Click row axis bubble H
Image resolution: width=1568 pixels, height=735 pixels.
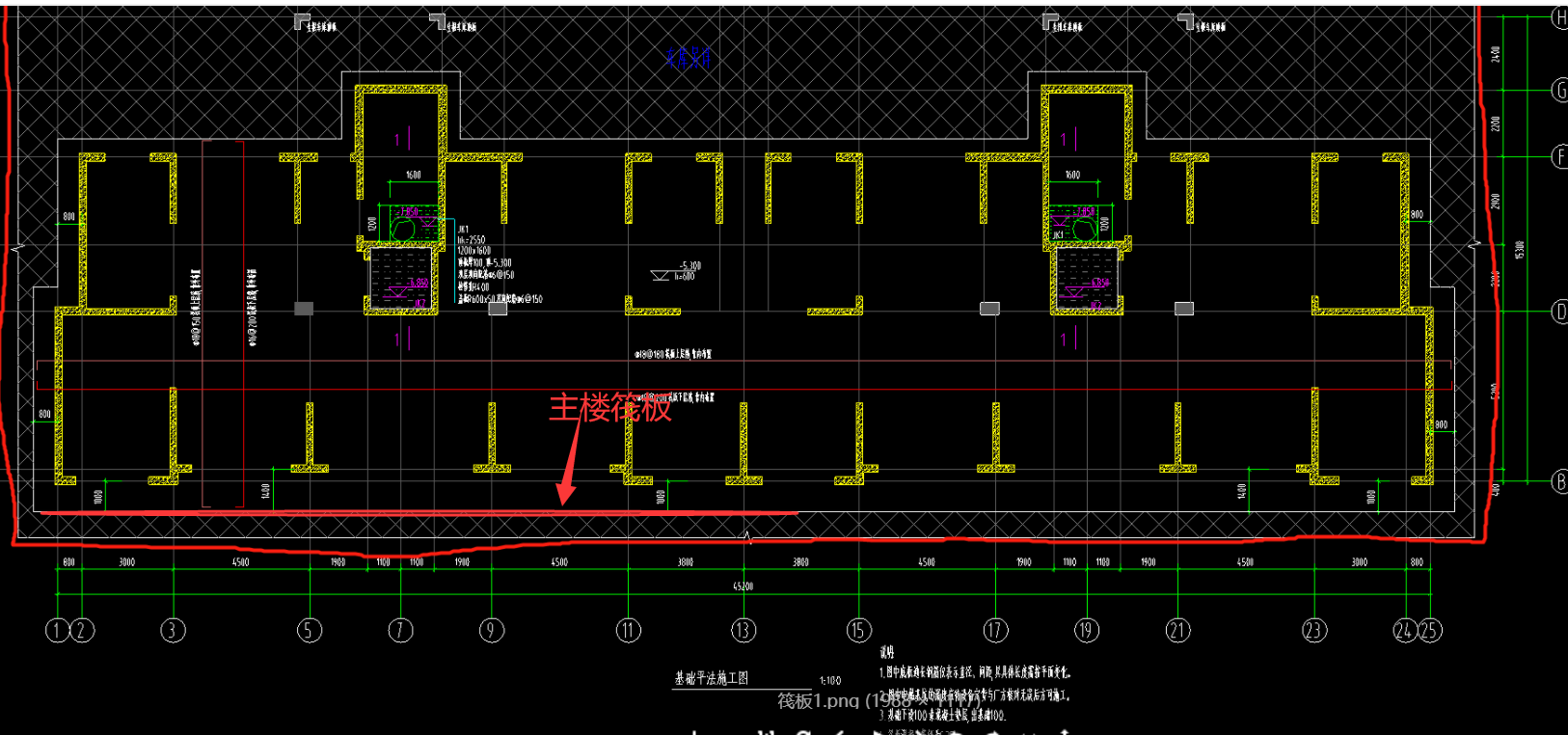click(1559, 17)
